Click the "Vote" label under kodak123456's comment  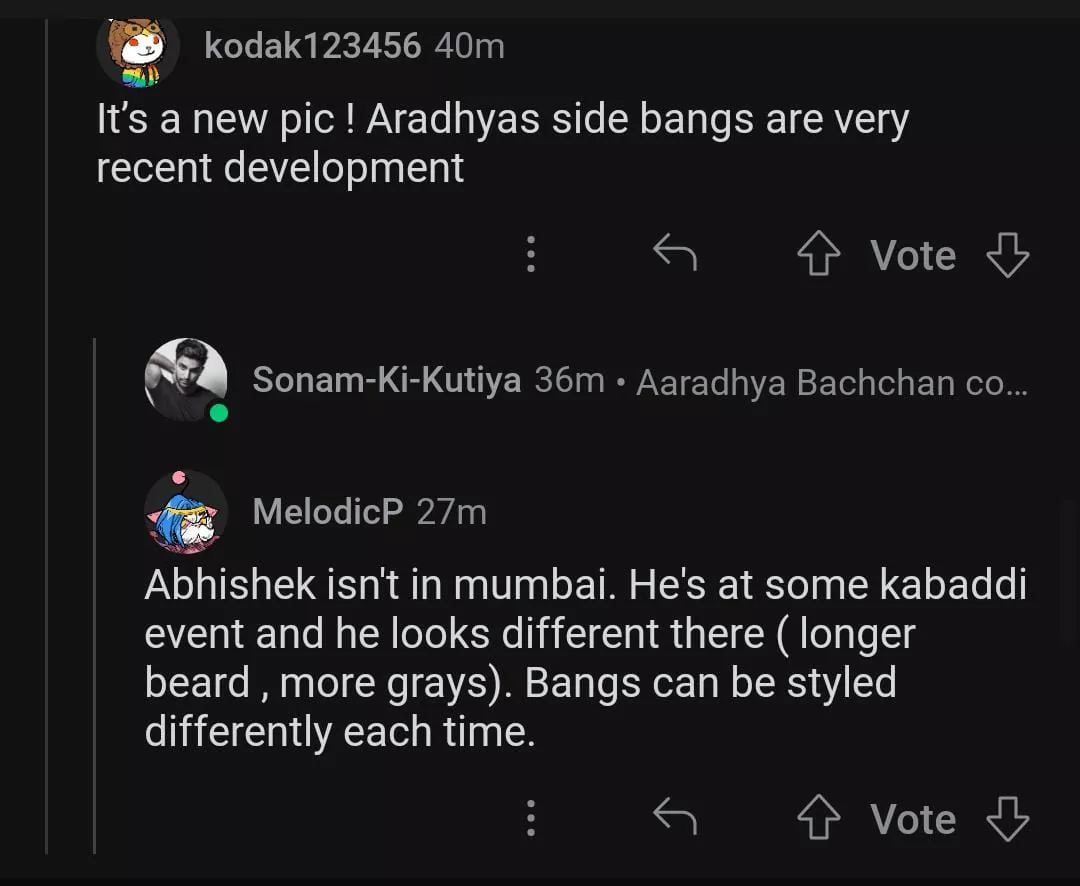(x=912, y=256)
